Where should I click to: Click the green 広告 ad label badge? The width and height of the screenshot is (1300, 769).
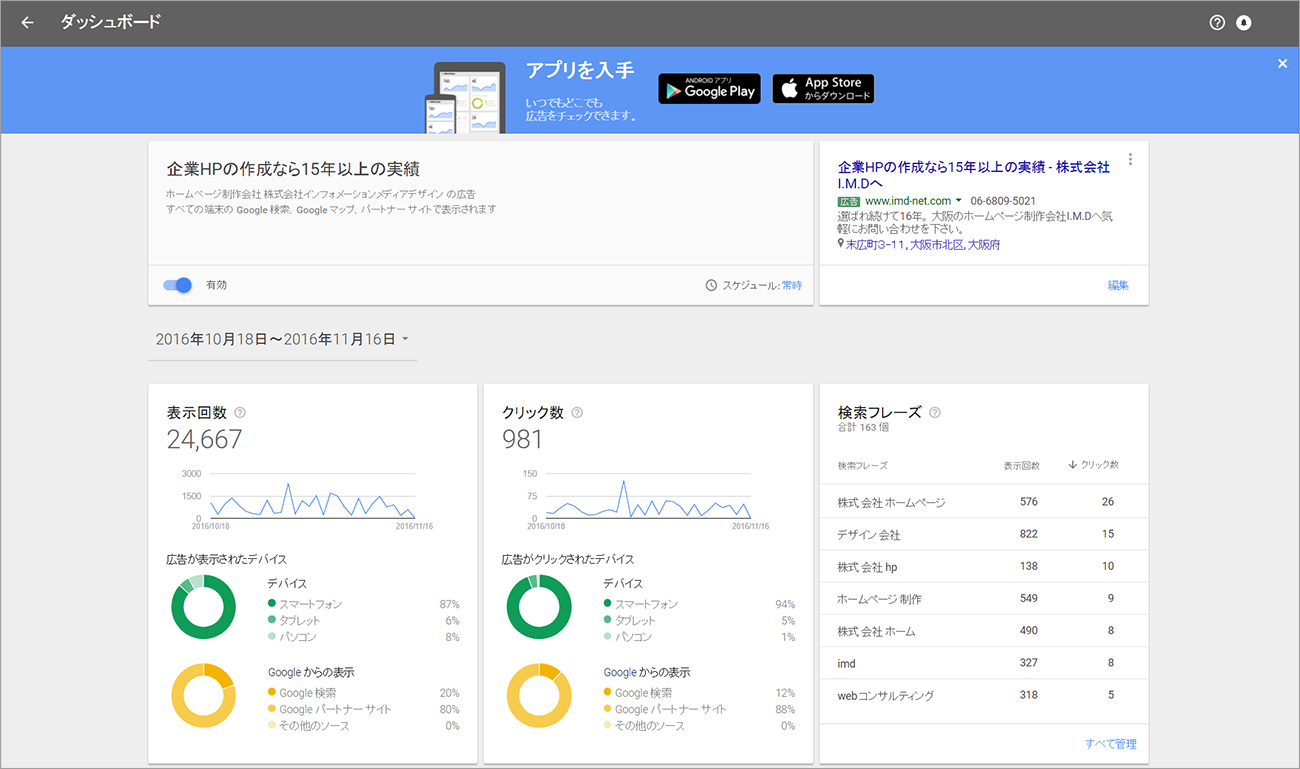click(849, 201)
